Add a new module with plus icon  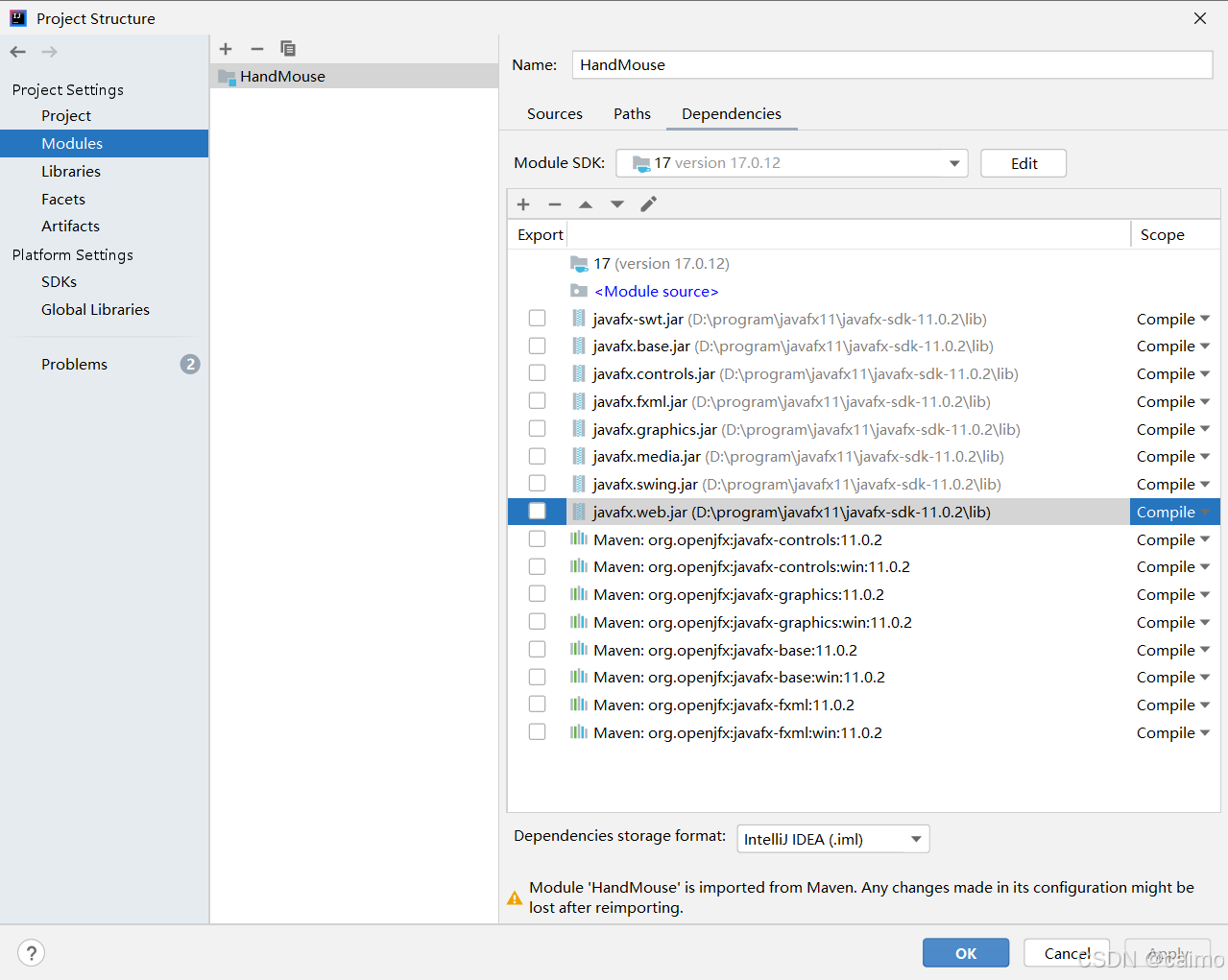point(226,49)
